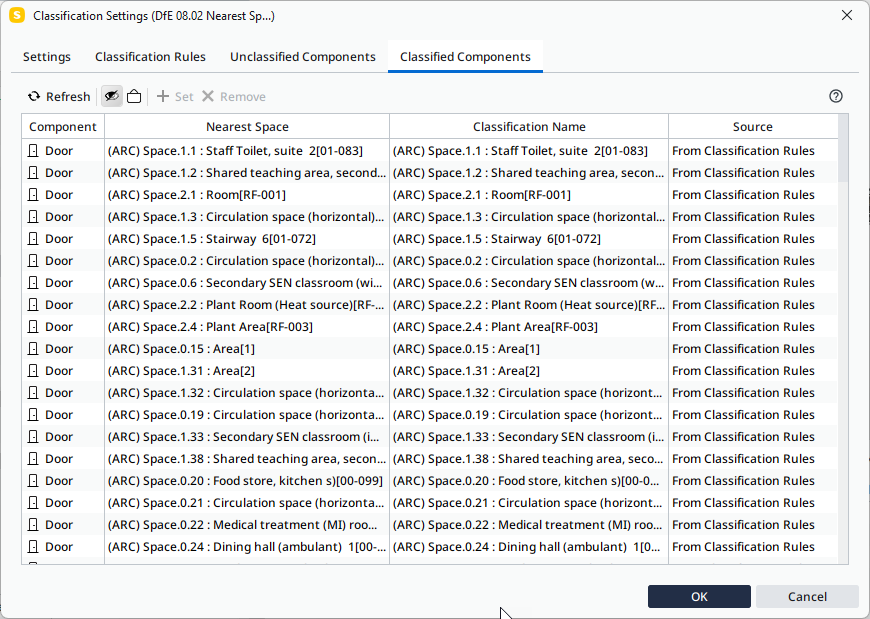Select Classification Name cell 'Space.1.33 : Secondary SEN classroom'
Image resolution: width=870 pixels, height=619 pixels.
[x=528, y=437]
